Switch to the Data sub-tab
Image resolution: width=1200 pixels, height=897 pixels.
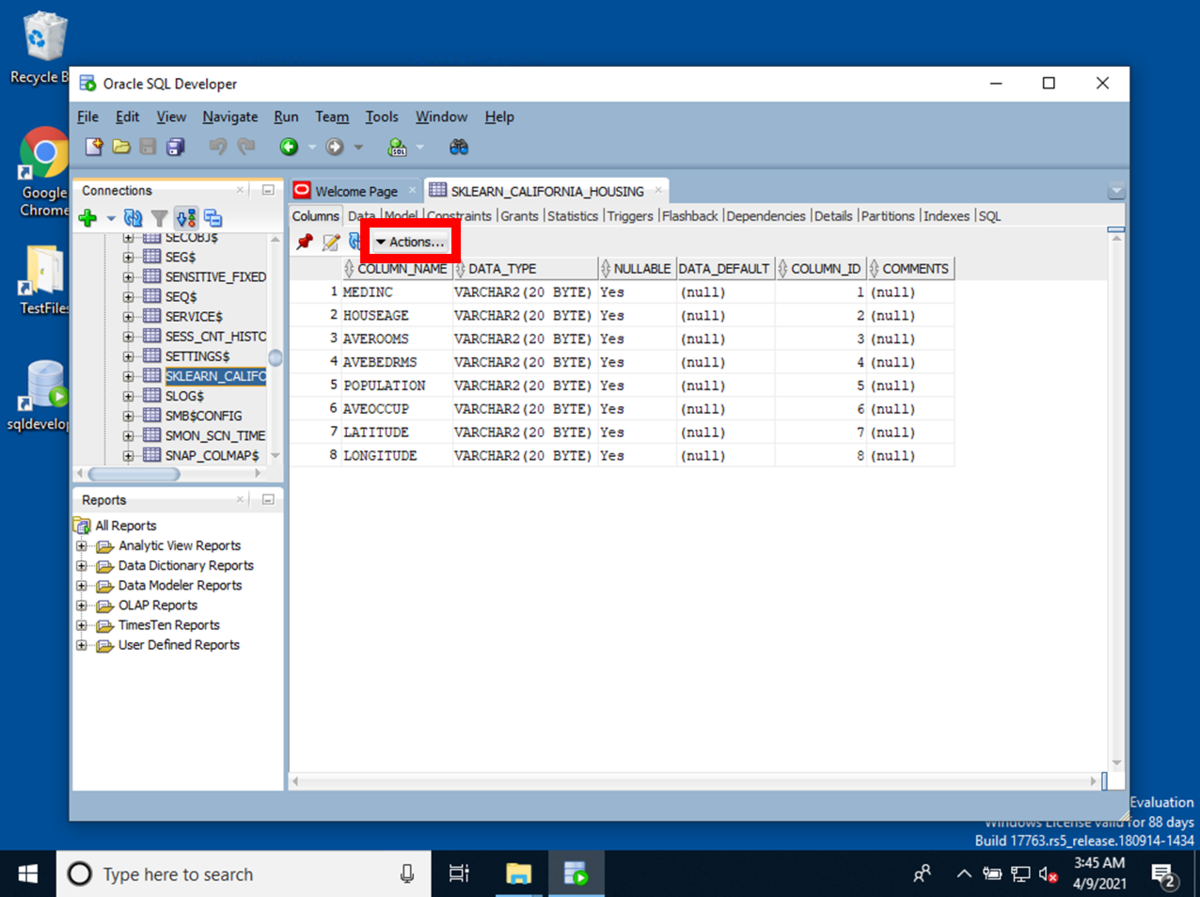(361, 216)
